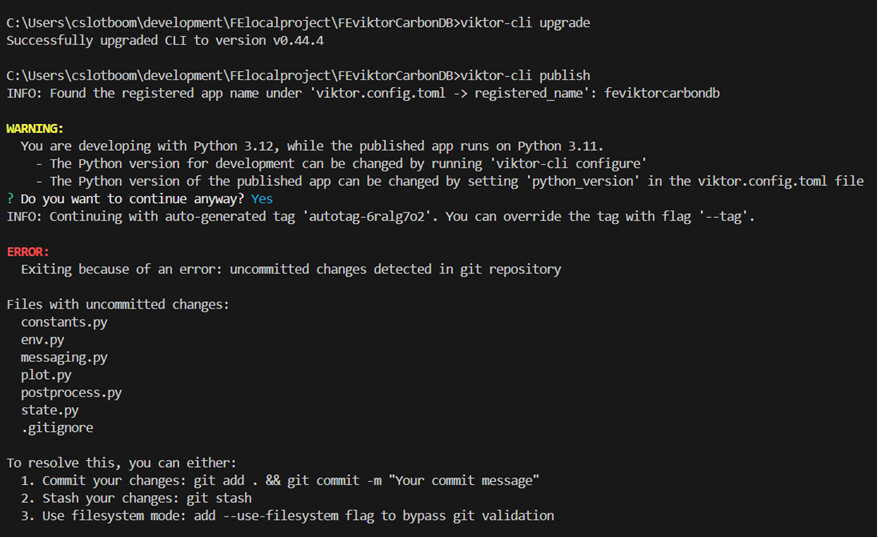The image size is (878, 538).
Task: Click plot.py in the file list
Action: pos(46,375)
